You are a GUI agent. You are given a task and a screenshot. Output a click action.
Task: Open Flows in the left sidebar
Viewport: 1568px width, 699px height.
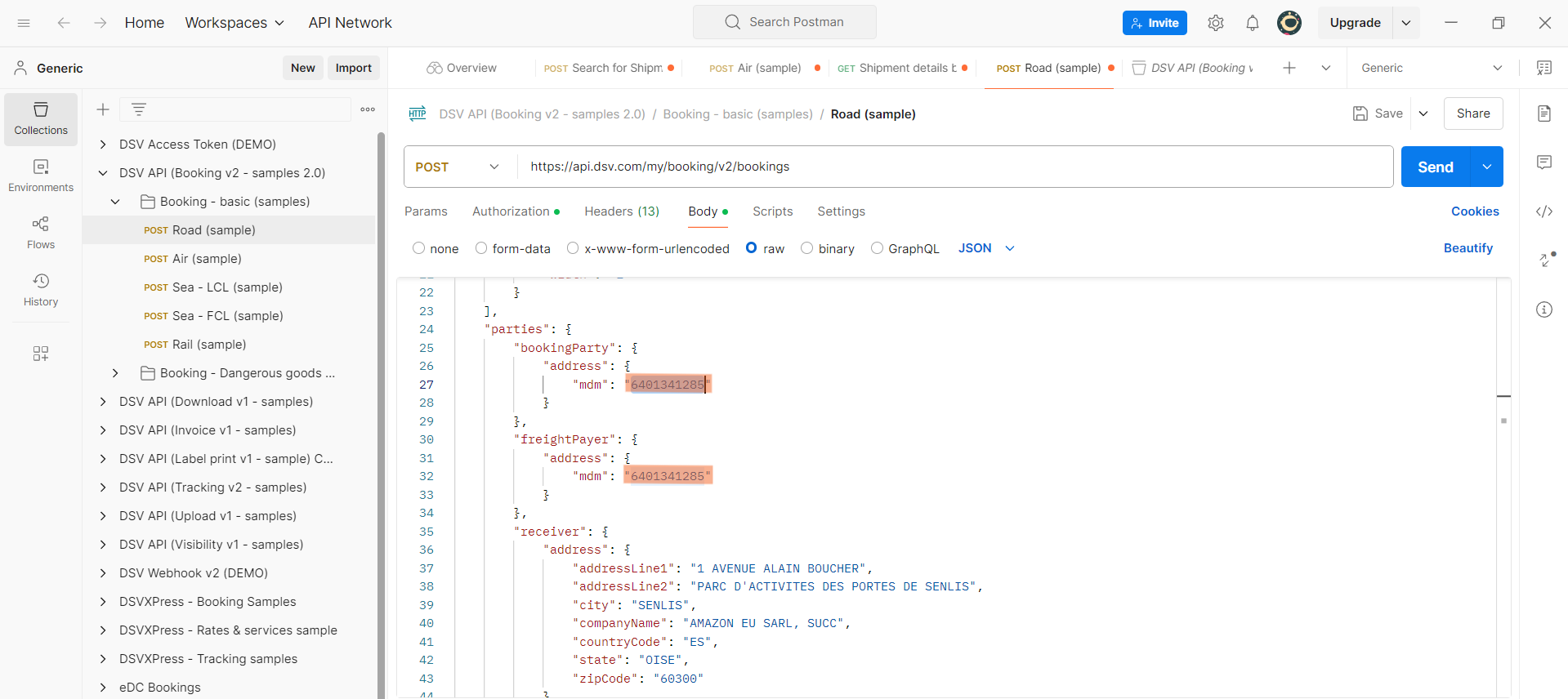pyautogui.click(x=41, y=233)
